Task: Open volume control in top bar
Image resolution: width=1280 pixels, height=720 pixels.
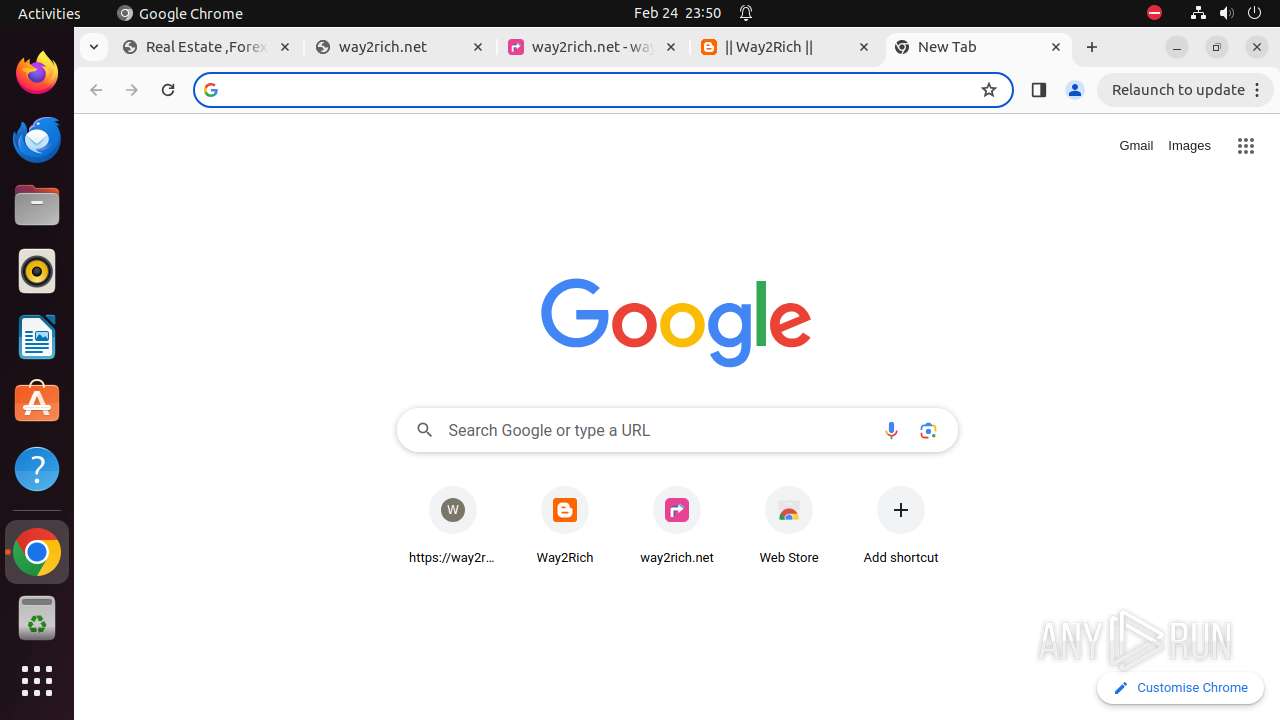Action: 1226,13
